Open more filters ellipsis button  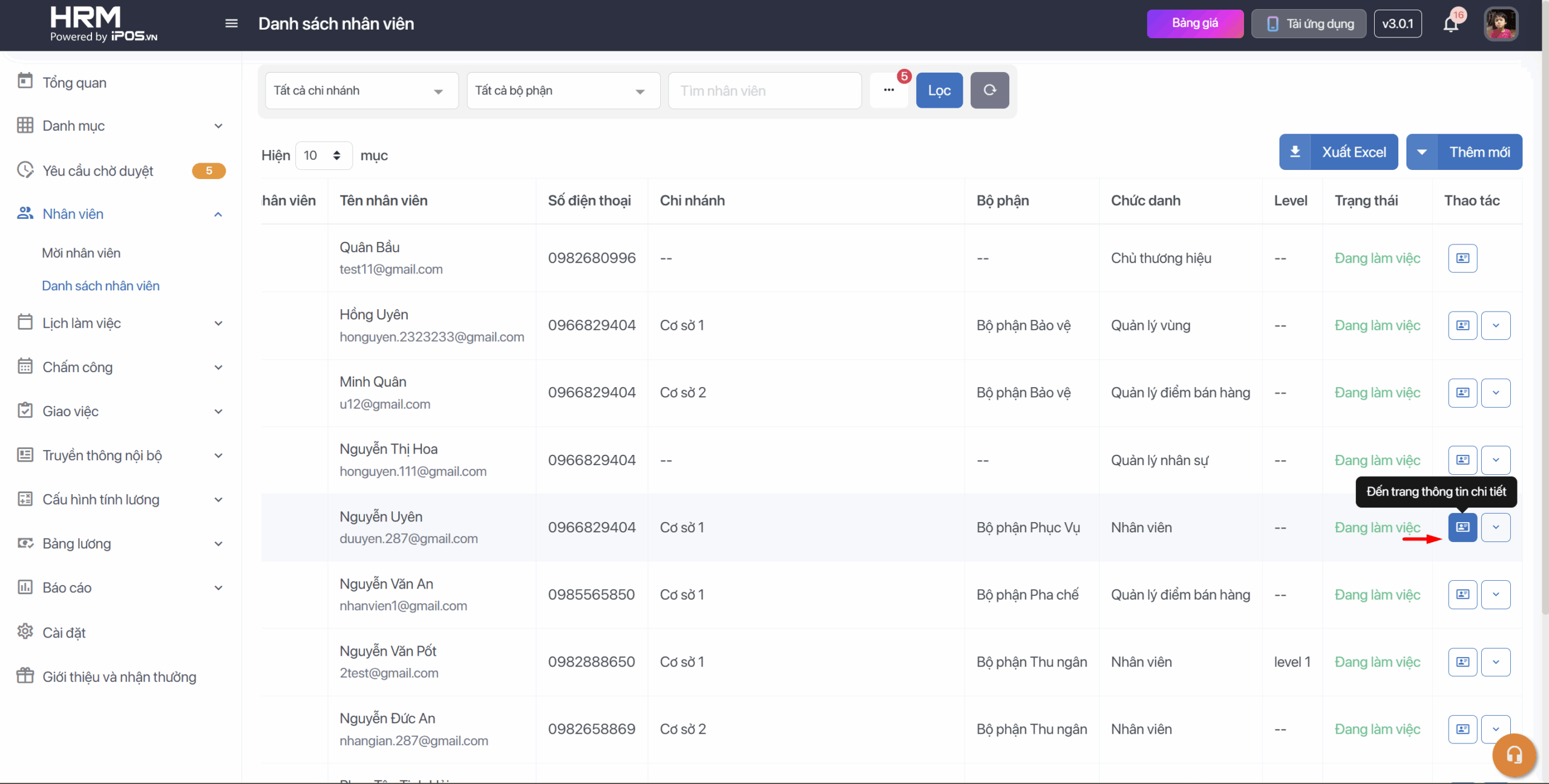(x=888, y=90)
